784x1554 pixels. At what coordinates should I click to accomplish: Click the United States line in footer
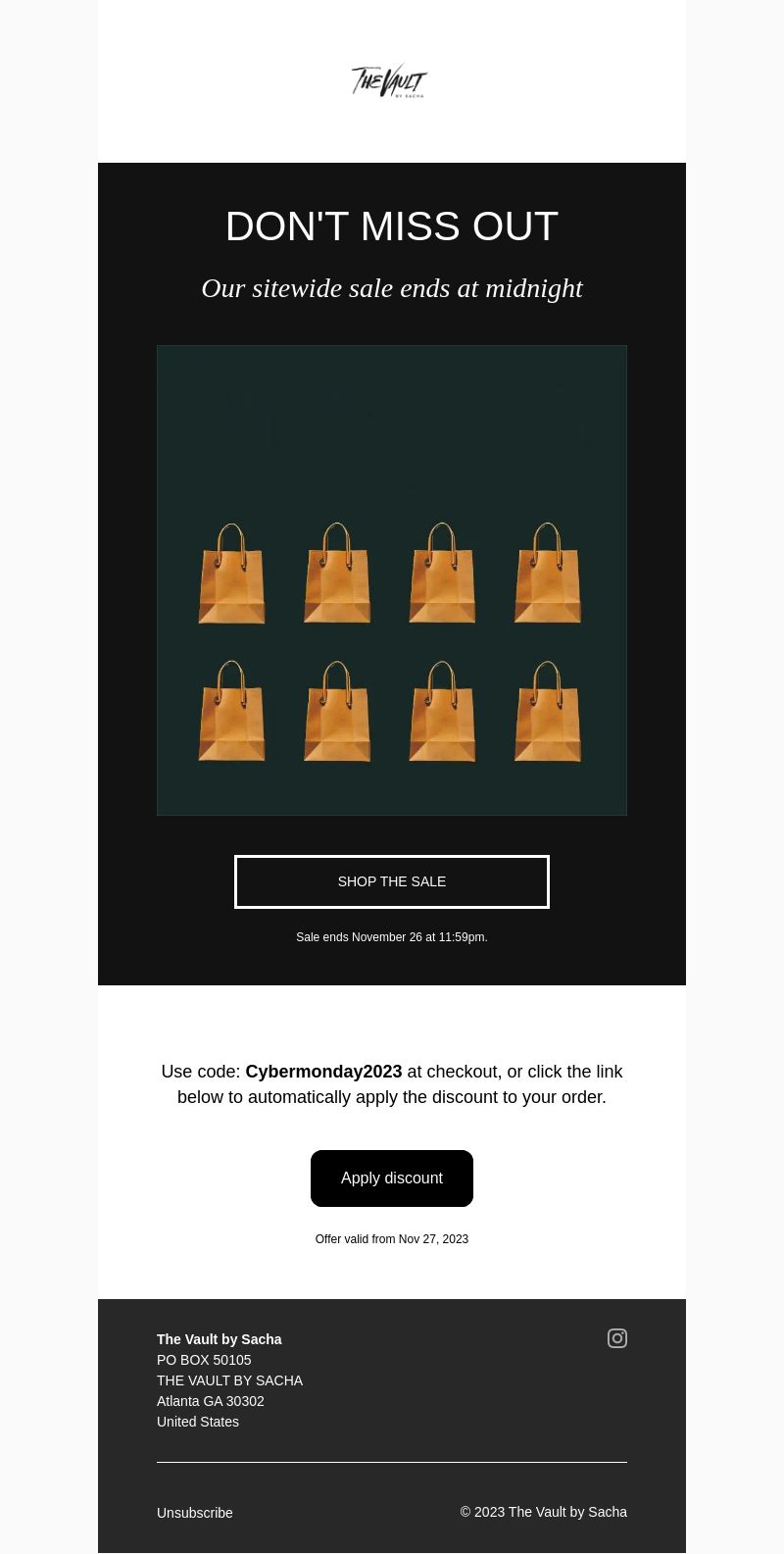pyautogui.click(x=198, y=1422)
